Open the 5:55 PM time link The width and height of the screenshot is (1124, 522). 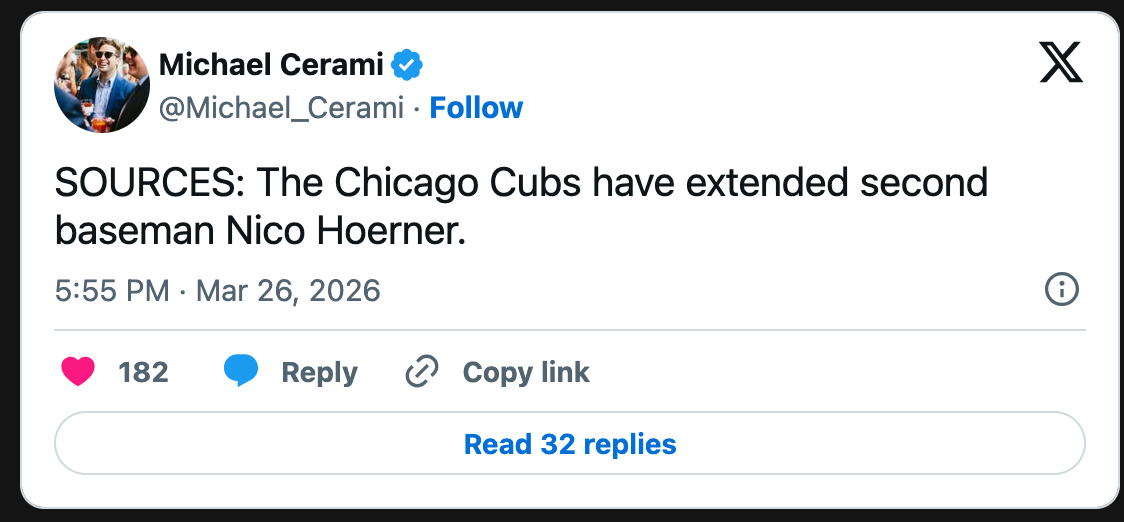pyautogui.click(x=112, y=291)
